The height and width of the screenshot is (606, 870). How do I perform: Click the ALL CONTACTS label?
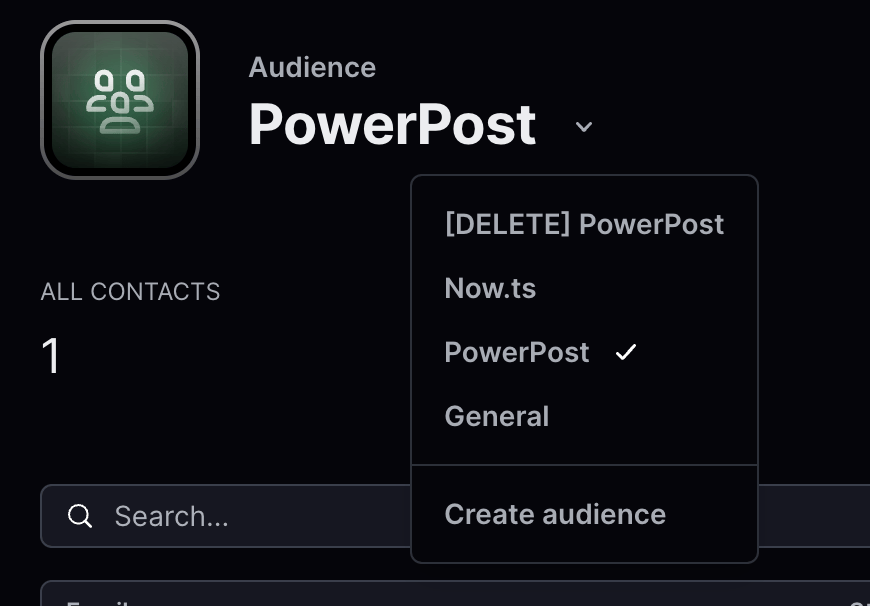pos(130,292)
